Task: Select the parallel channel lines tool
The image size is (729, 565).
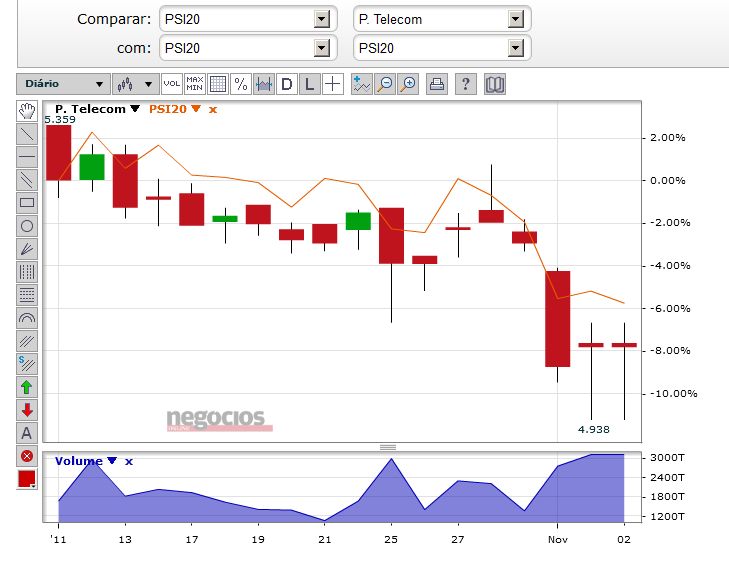Action: point(27,180)
